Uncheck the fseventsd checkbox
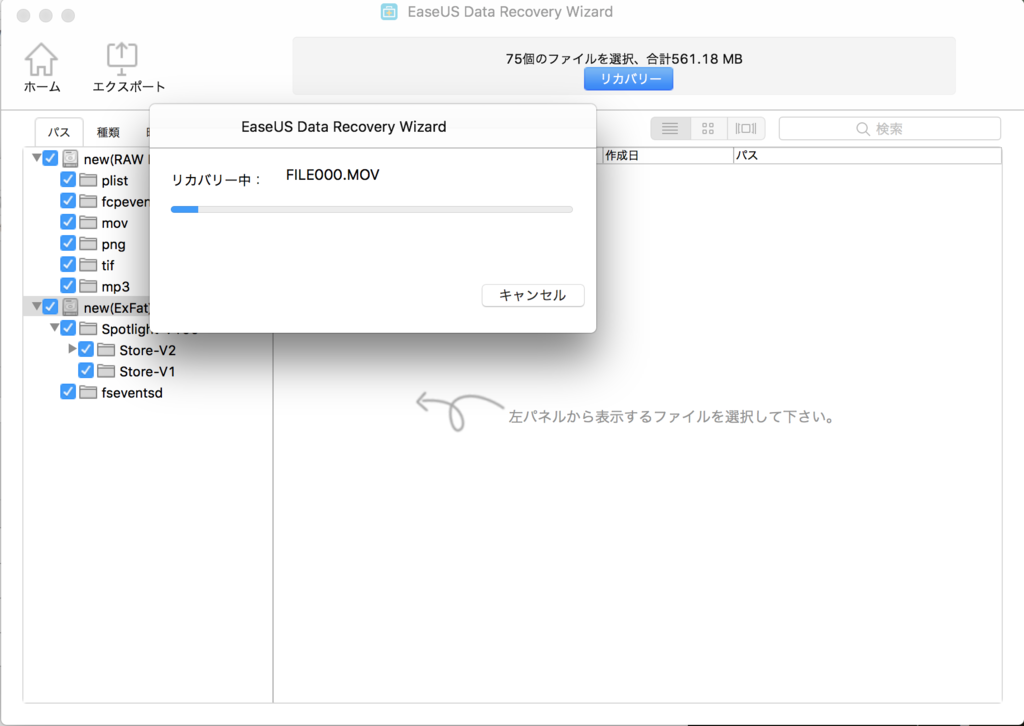Viewport: 1024px width, 726px height. (68, 392)
